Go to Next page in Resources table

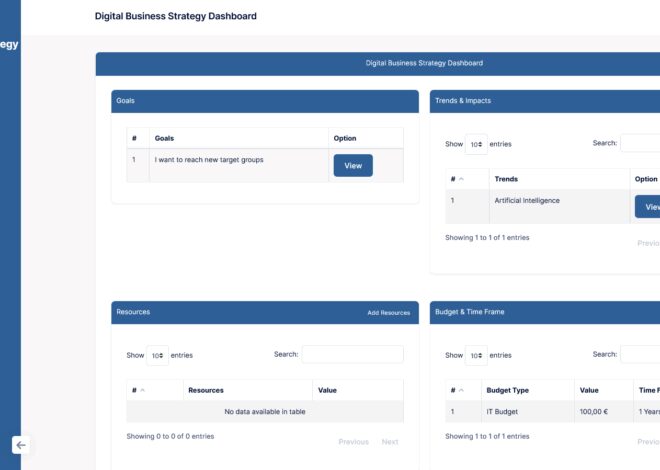[x=390, y=442]
